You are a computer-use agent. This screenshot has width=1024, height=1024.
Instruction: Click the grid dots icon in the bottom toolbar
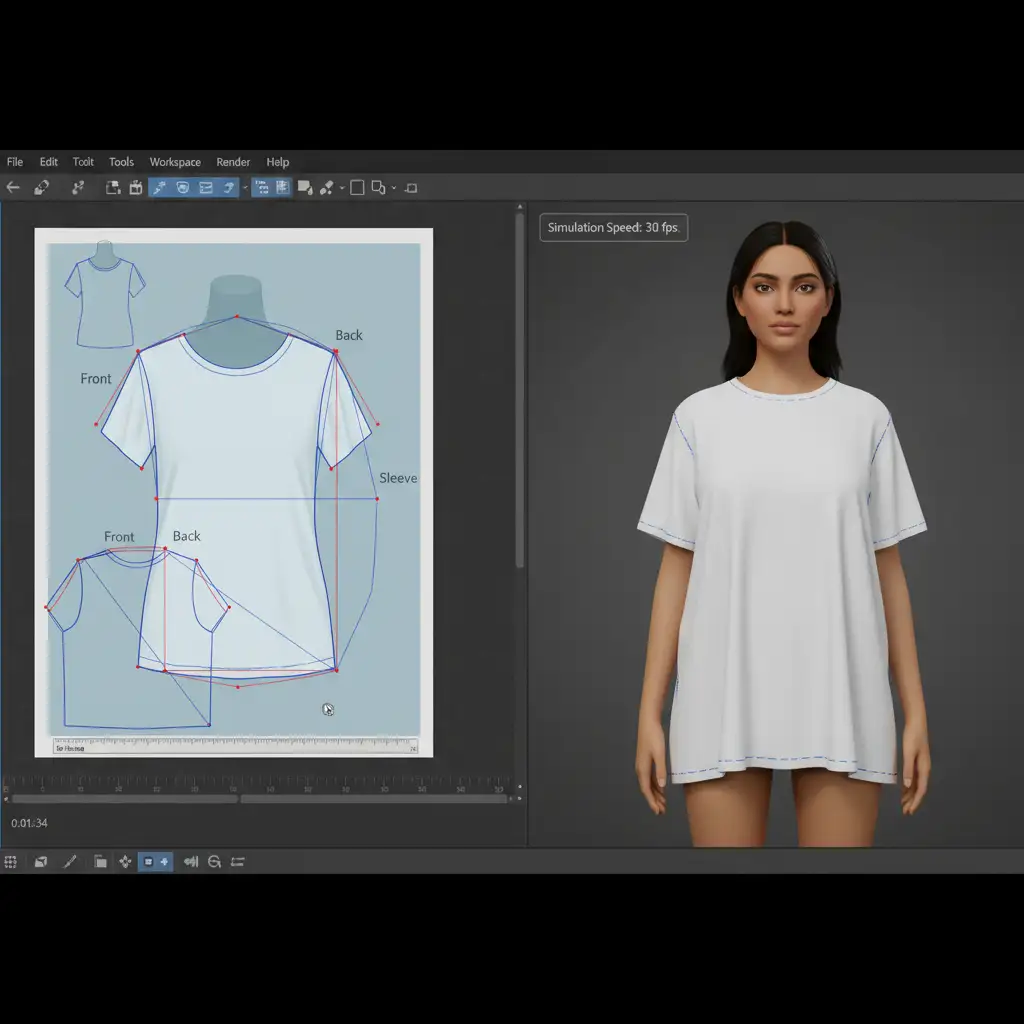pyautogui.click(x=11, y=861)
